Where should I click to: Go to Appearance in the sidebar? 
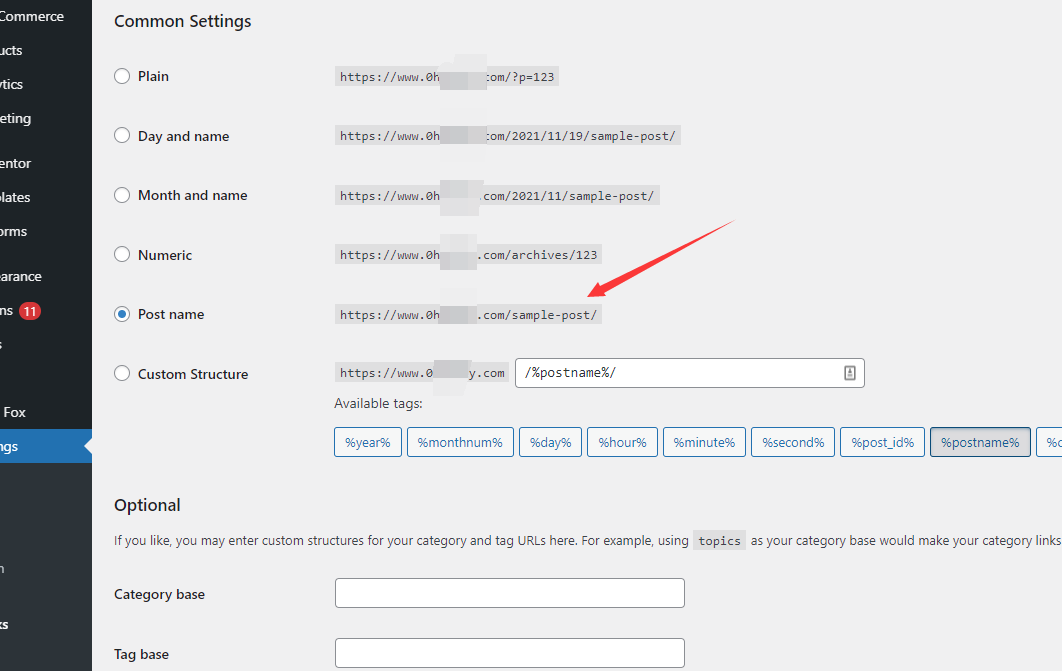coord(20,276)
